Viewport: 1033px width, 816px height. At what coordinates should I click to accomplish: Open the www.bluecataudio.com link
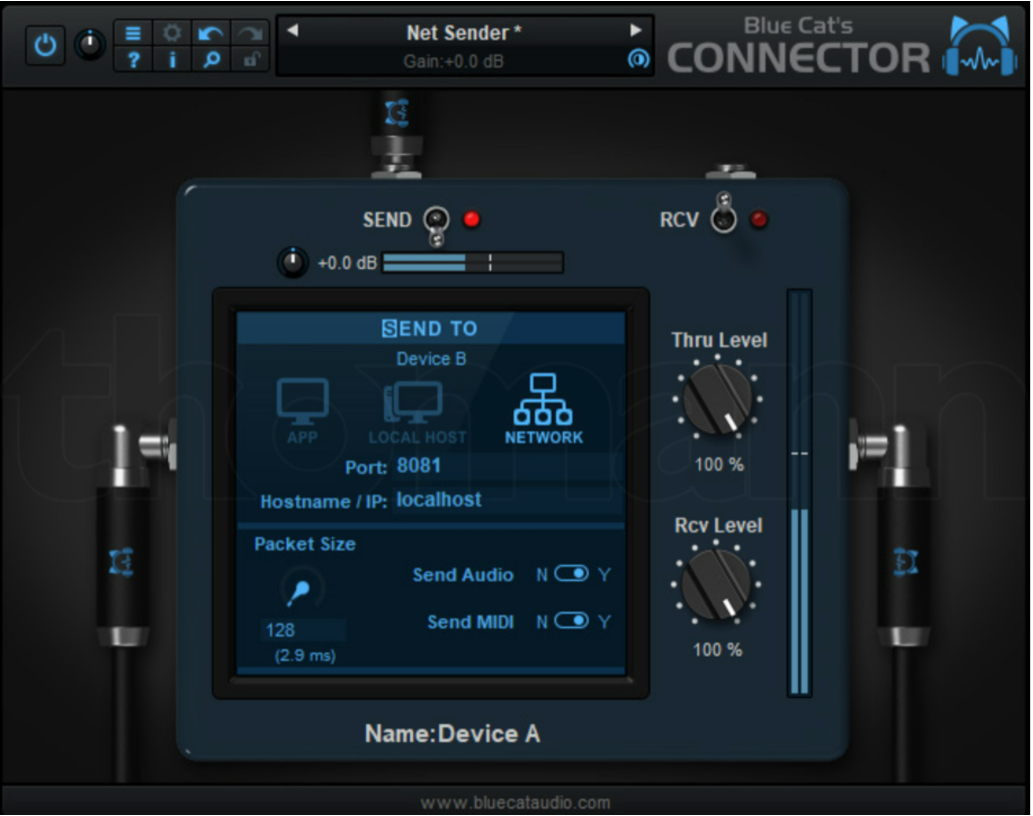pos(515,803)
